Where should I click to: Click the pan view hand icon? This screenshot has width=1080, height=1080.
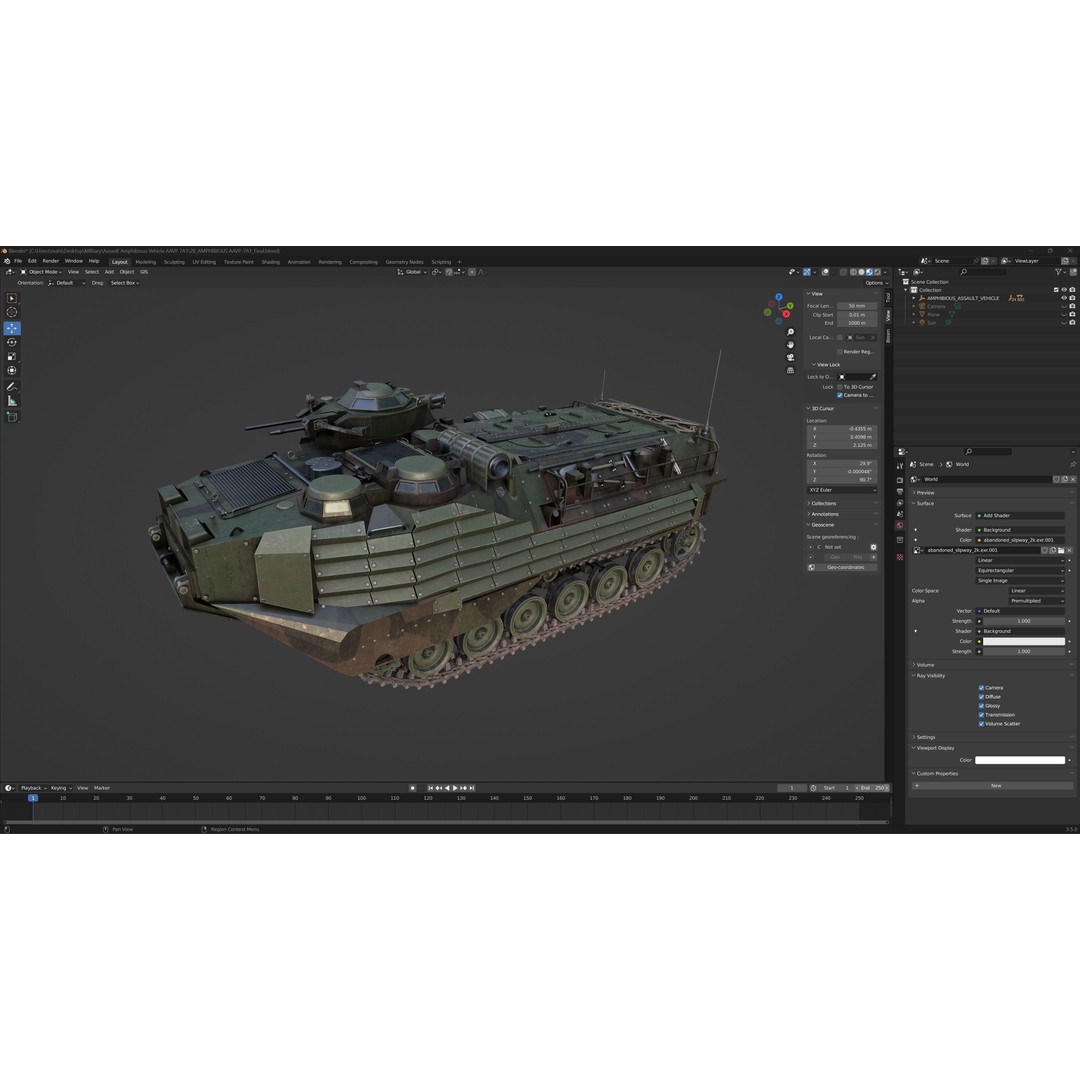coord(790,344)
